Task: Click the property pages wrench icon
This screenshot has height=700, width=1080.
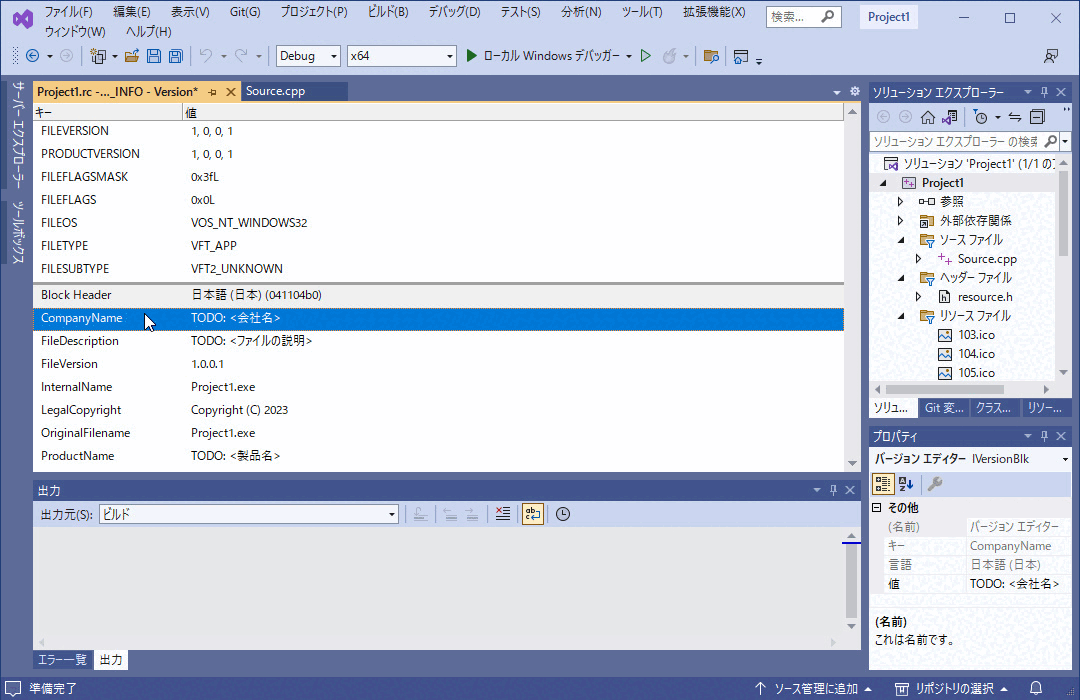Action: [x=935, y=484]
